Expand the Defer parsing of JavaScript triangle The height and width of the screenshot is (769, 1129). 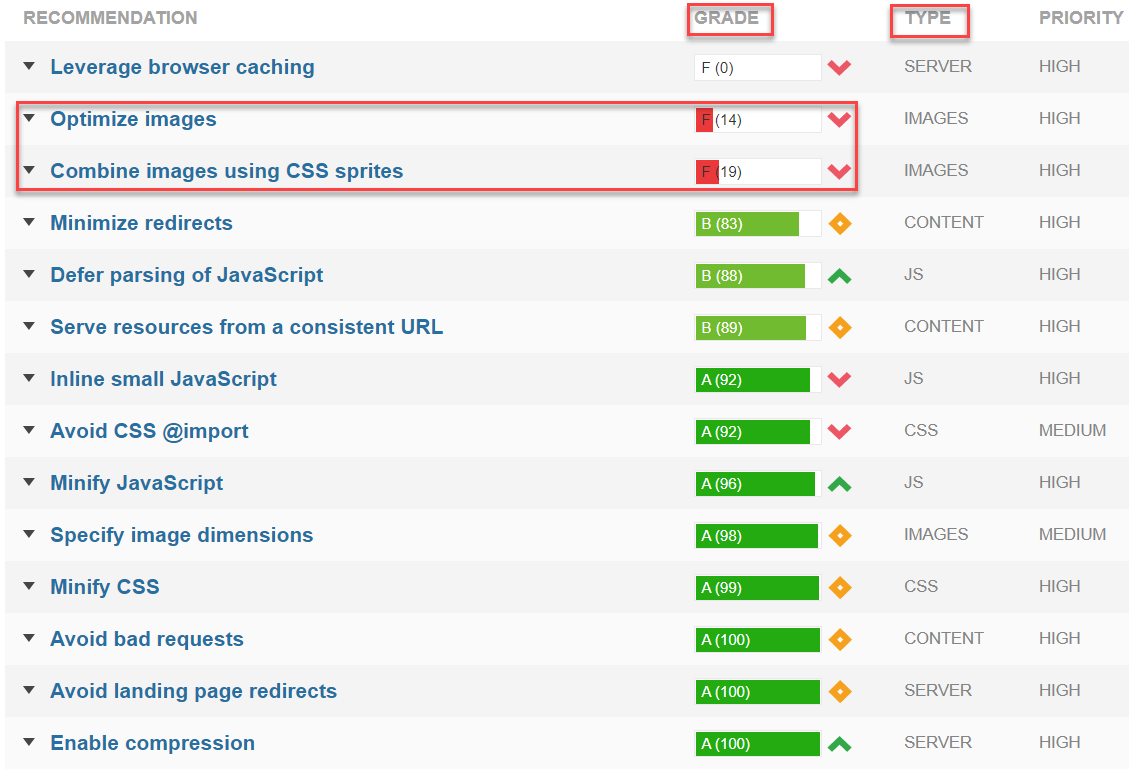point(29,274)
